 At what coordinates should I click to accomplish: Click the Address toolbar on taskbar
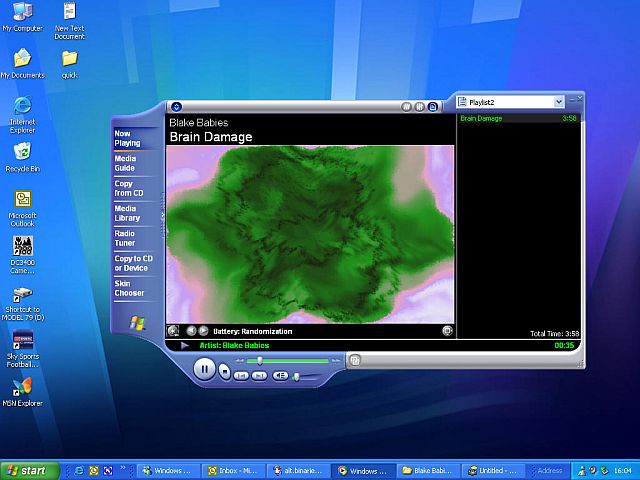tap(549, 471)
